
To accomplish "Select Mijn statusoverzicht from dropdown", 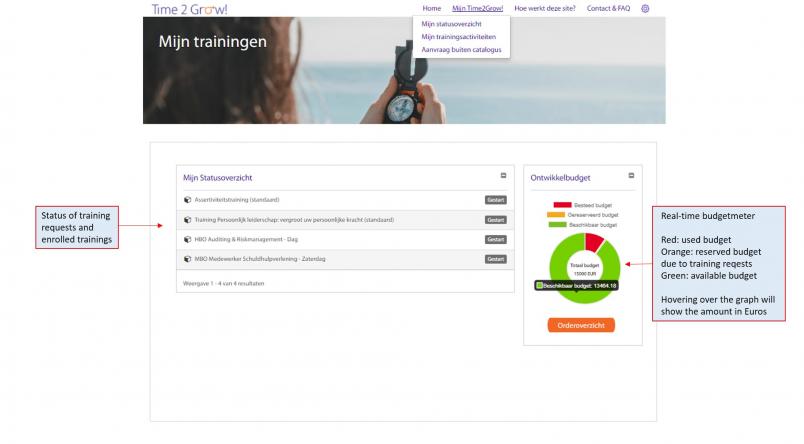I will pos(452,23).
